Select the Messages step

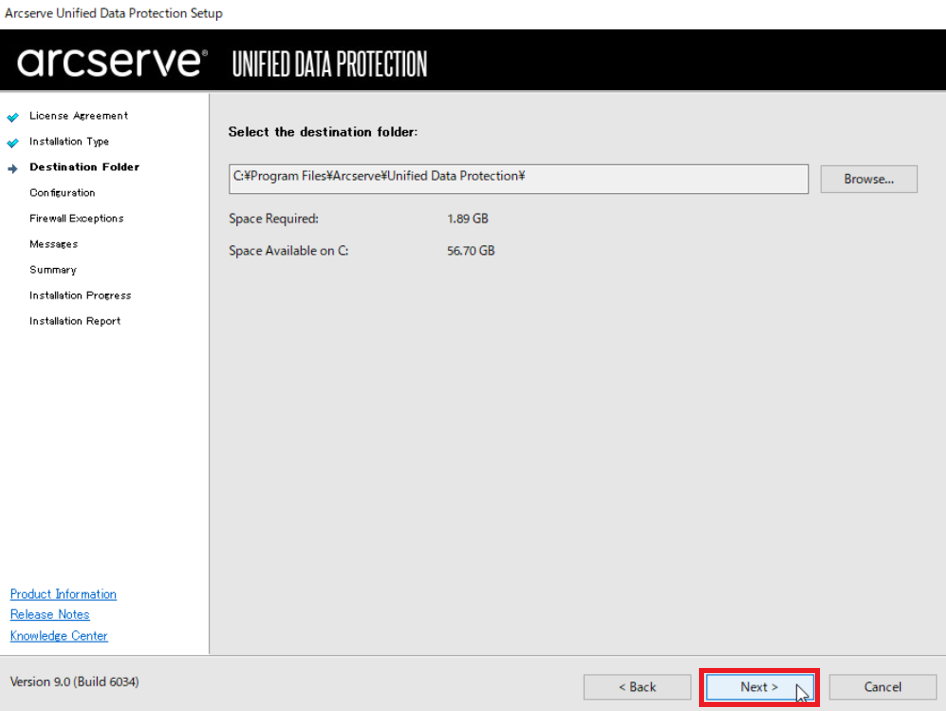pyautogui.click(x=53, y=244)
